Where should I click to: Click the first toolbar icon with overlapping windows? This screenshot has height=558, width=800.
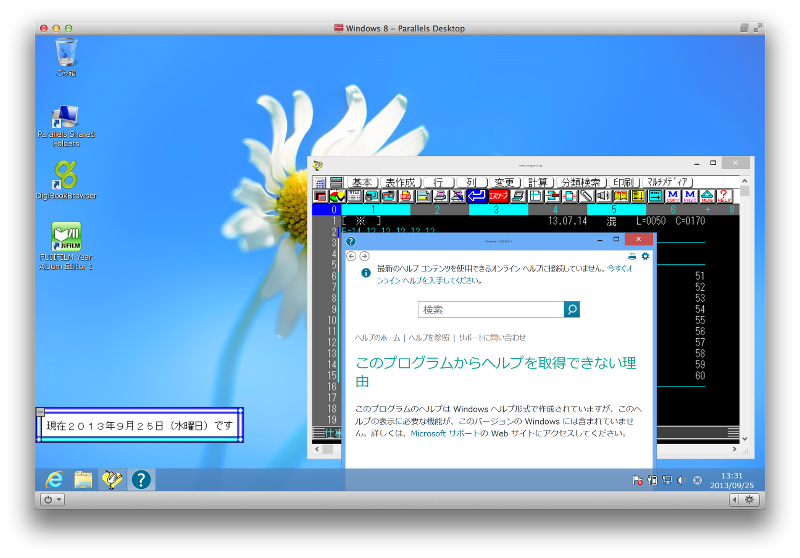[320, 196]
